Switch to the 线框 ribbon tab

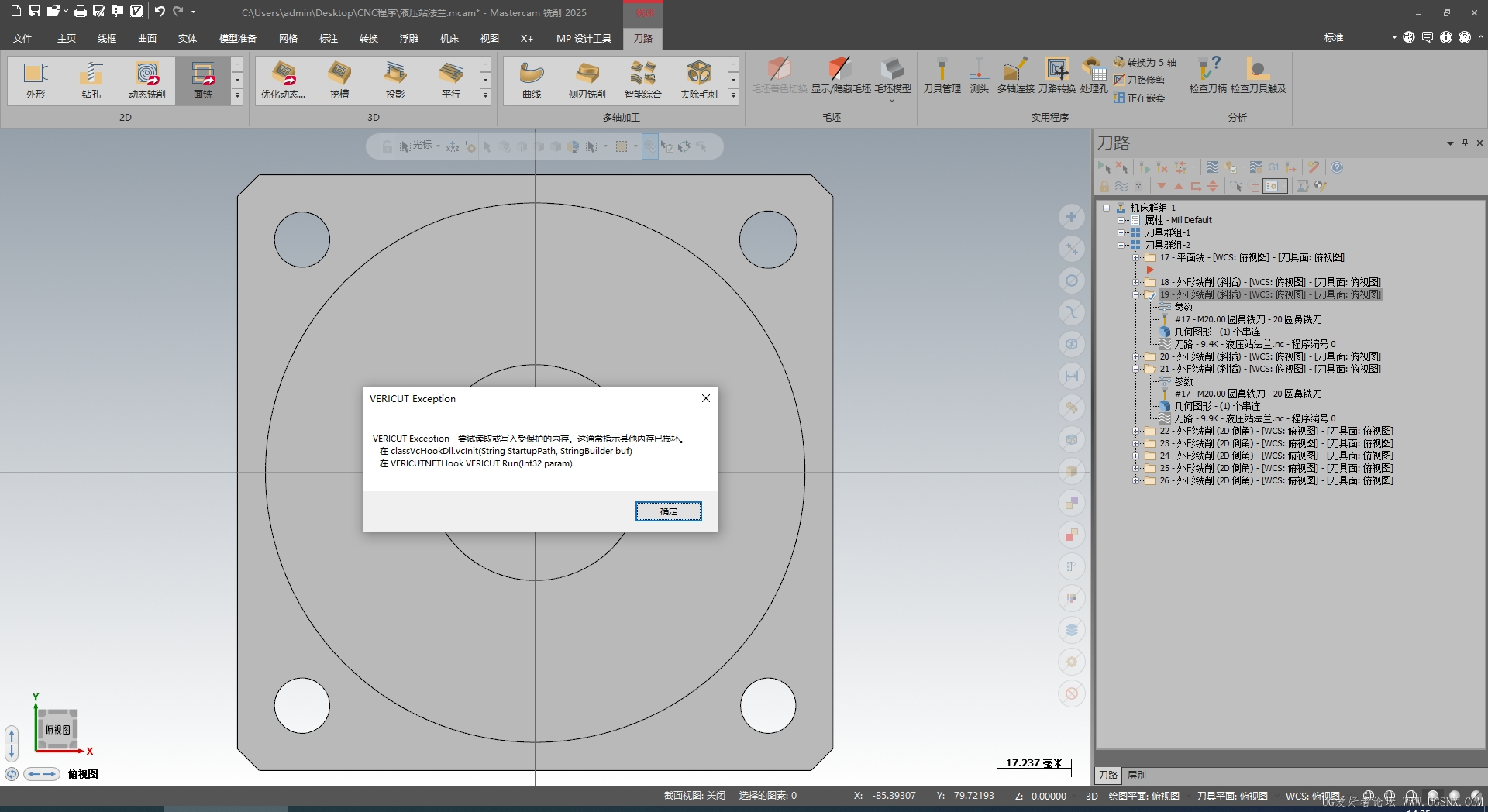tap(107, 38)
